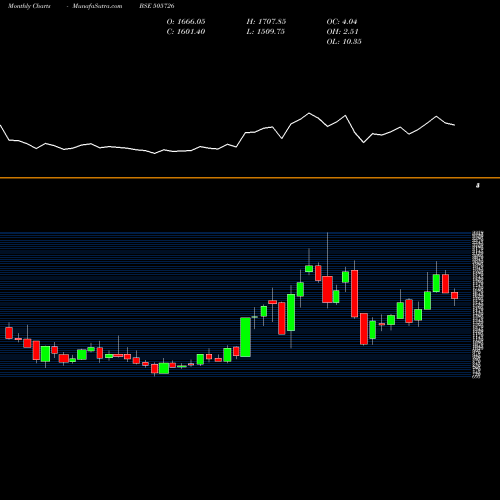Select the close price 'C: 1601.40'
This screenshot has width=500, height=500.
(x=186, y=32)
